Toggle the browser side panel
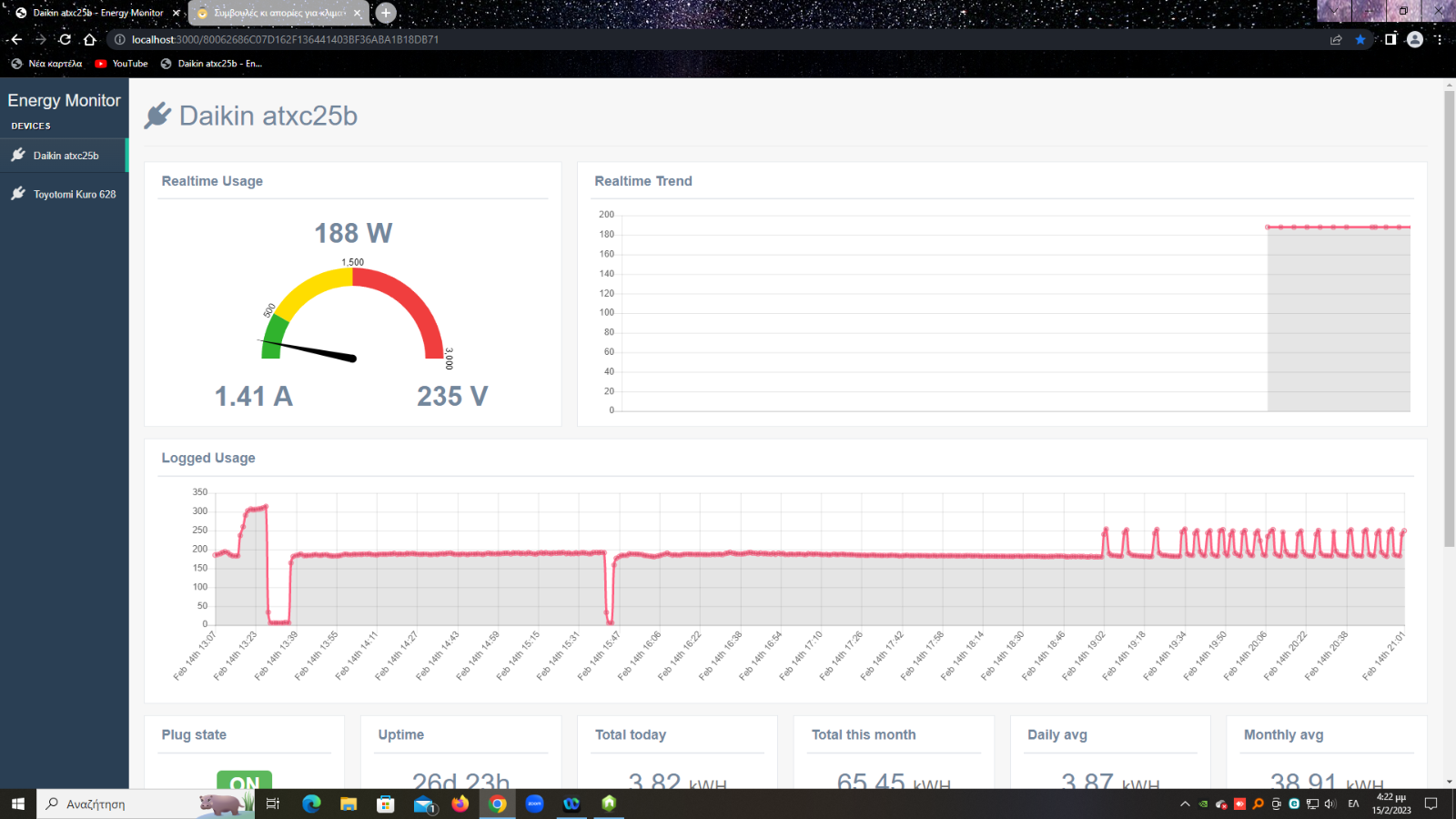 pyautogui.click(x=1390, y=39)
